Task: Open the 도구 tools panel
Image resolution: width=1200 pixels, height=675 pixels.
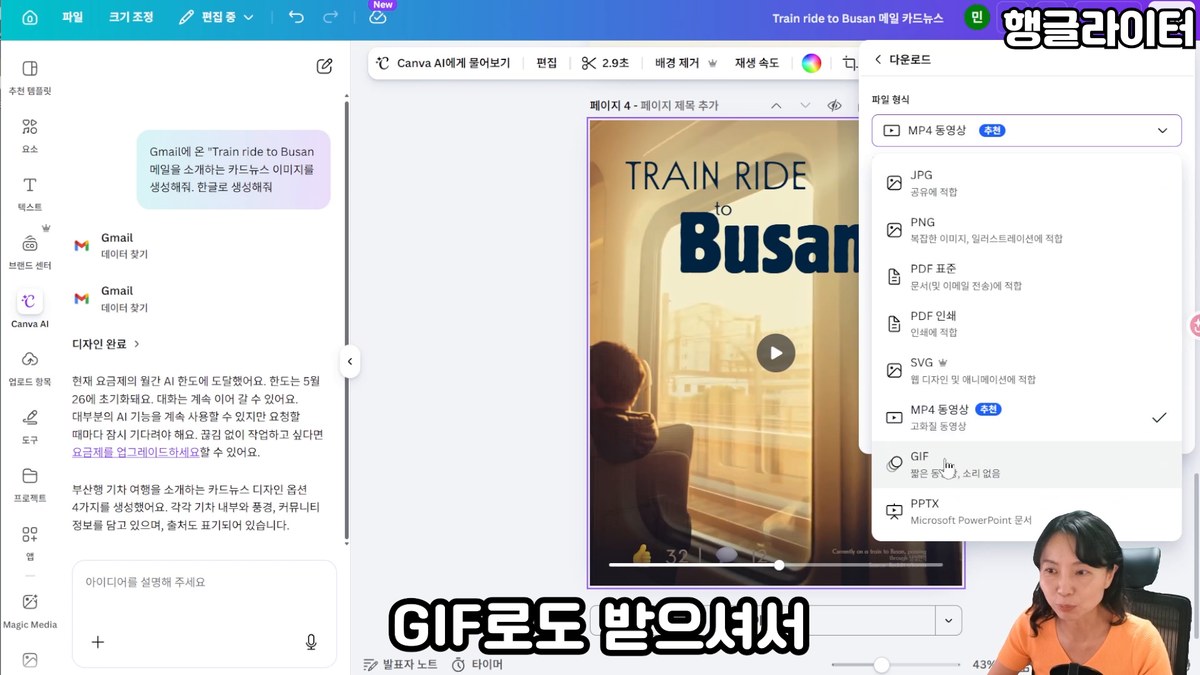Action: (30, 427)
